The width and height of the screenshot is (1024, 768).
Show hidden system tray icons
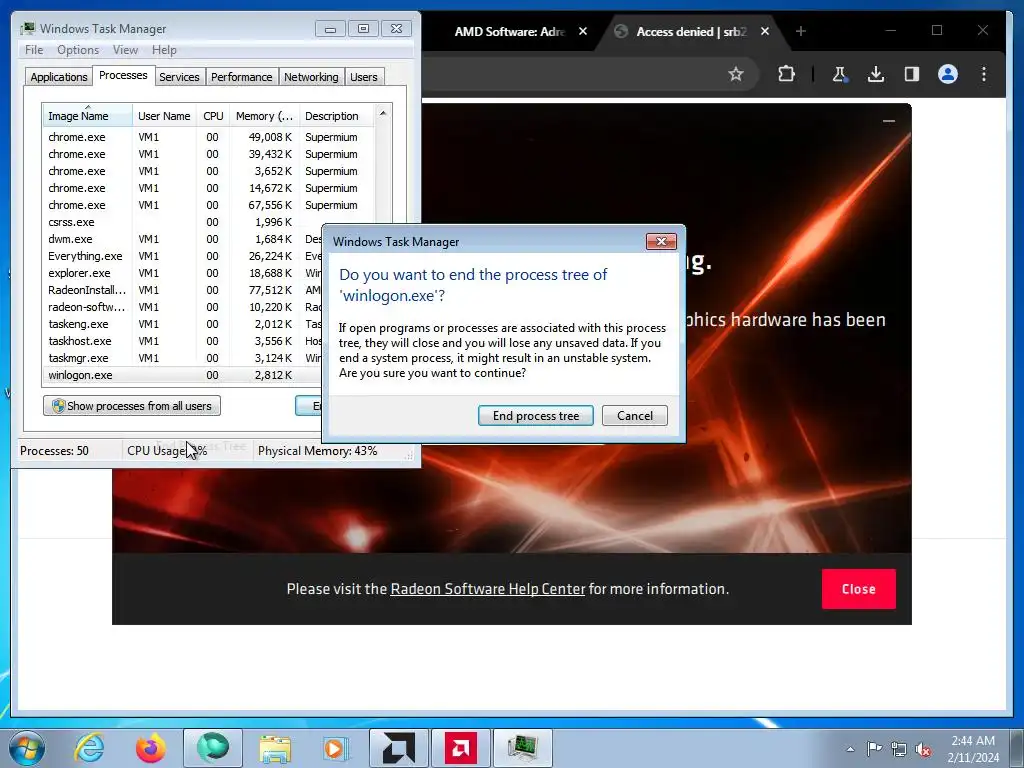pyautogui.click(x=850, y=749)
